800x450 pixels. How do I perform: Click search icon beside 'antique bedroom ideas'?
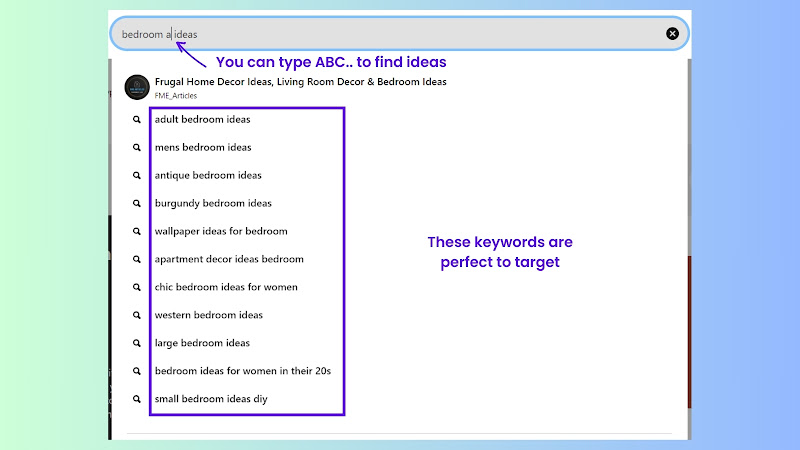click(137, 176)
